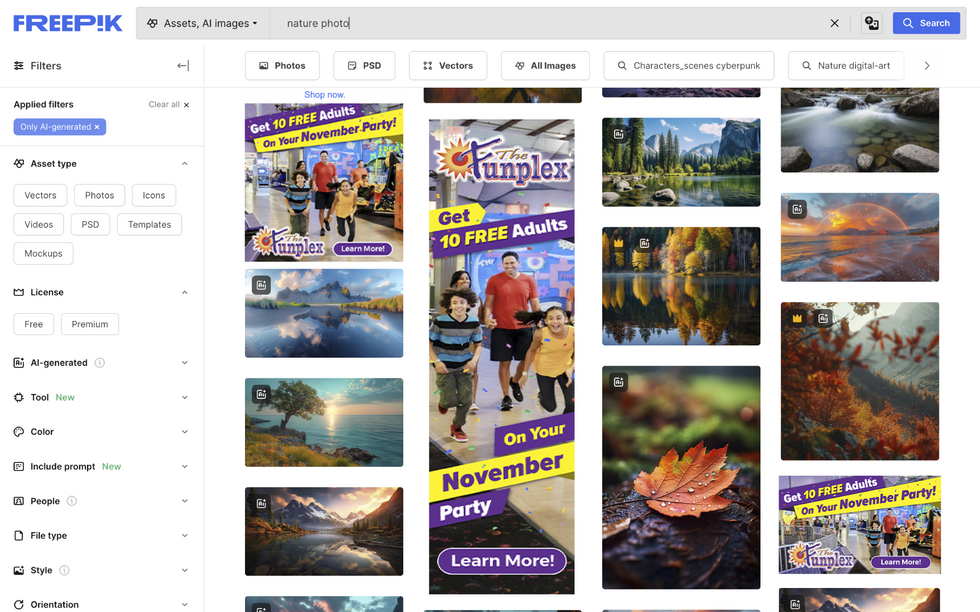Click Learn More on the tall Funplex ad

[x=502, y=561]
